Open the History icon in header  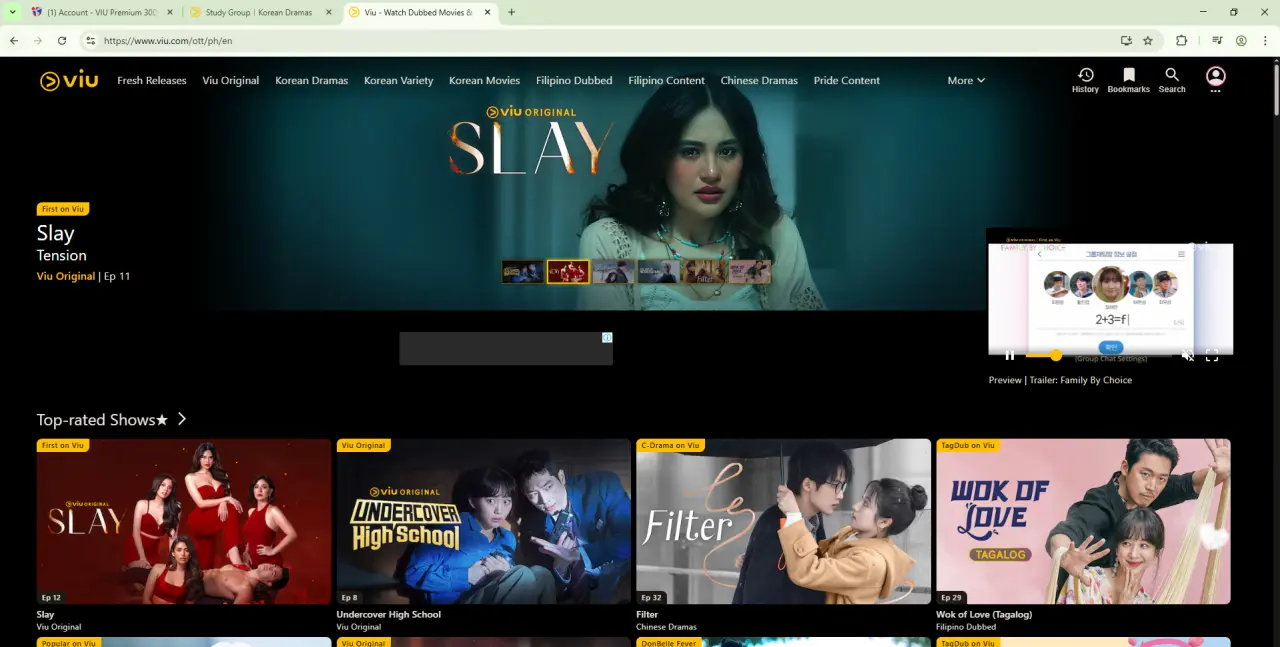click(1085, 80)
